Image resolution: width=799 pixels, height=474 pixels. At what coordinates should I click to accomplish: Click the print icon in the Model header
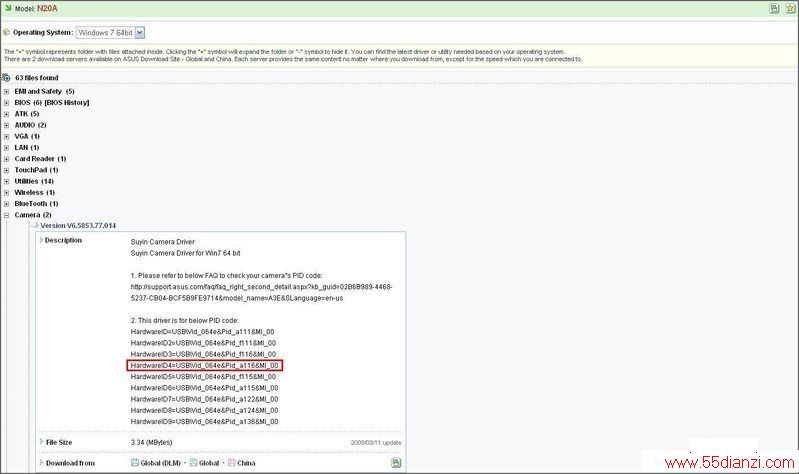coord(774,8)
